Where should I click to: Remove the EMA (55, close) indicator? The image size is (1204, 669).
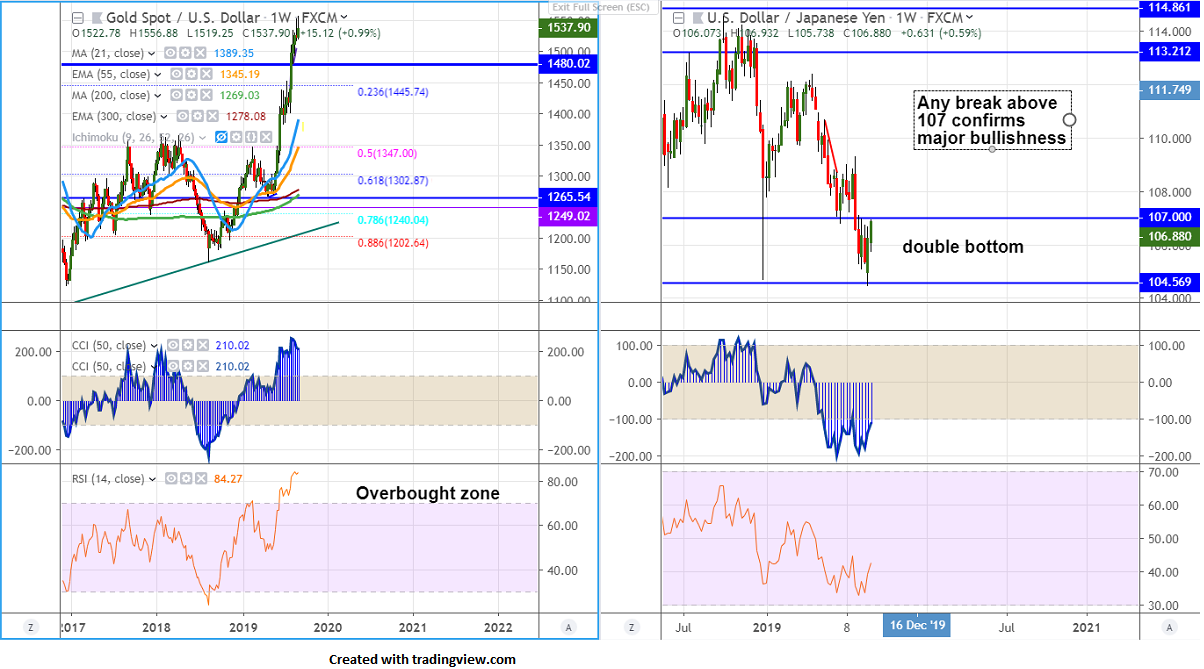coord(206,74)
